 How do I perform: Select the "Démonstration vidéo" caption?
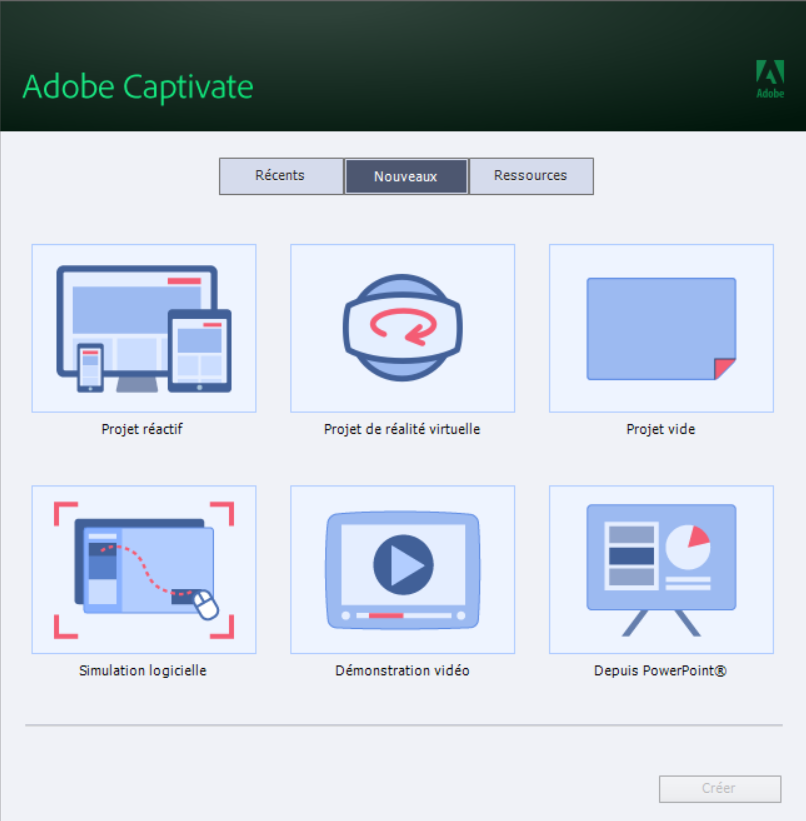[402, 670]
